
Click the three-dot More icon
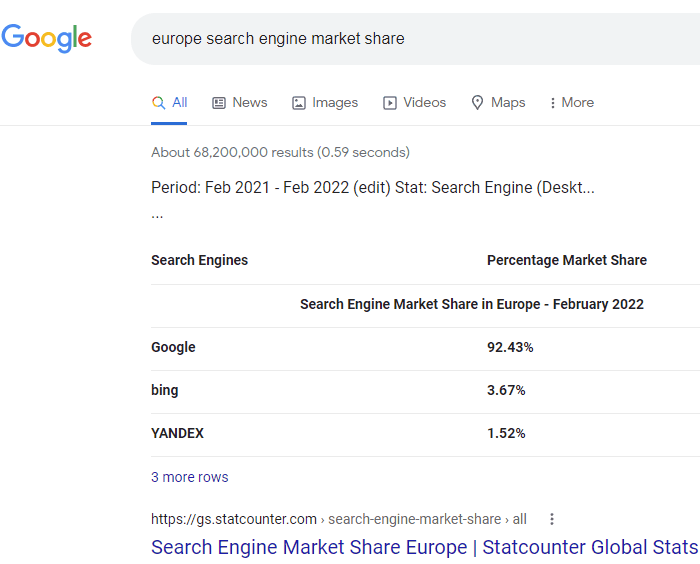click(552, 103)
